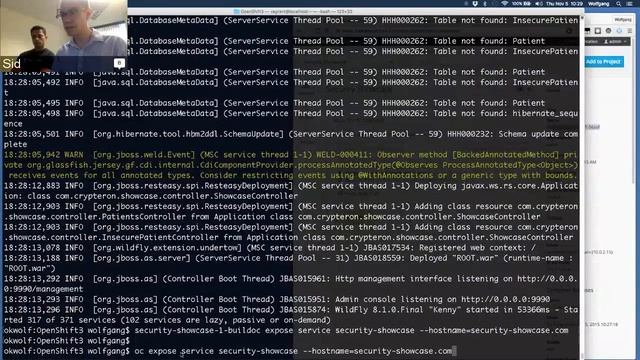
Task: Click 'Table not found: hibernate_sequ' log text
Action: [x=505, y=113]
